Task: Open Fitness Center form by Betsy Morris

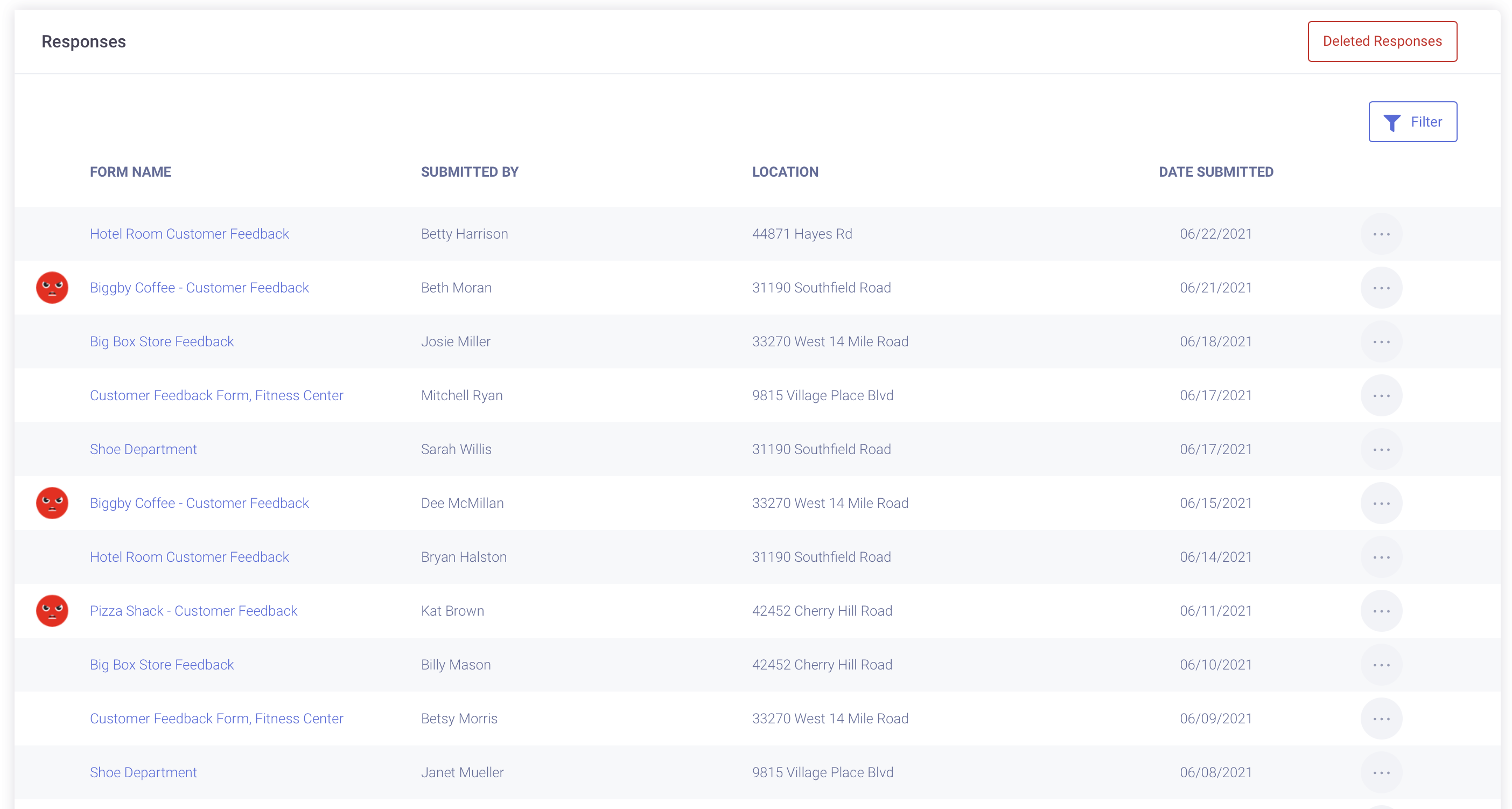Action: point(216,719)
